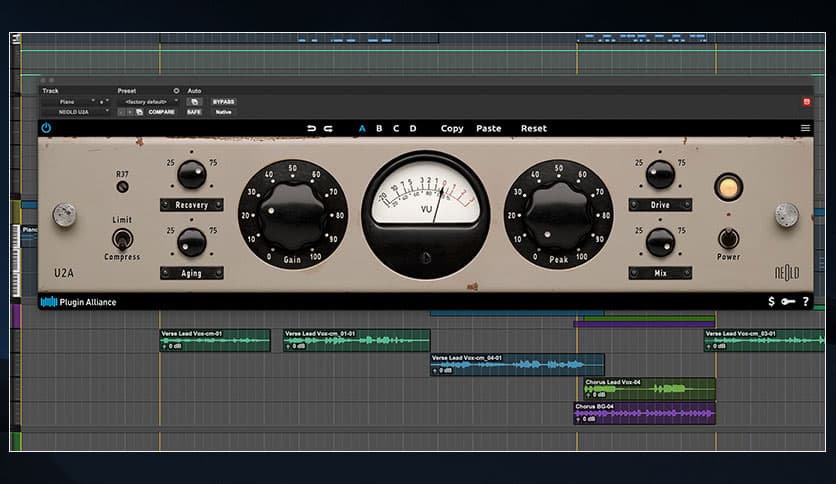Select the Verse Lead Vox-cm_03-01 clip
The width and height of the screenshot is (836, 484).
[x=765, y=340]
